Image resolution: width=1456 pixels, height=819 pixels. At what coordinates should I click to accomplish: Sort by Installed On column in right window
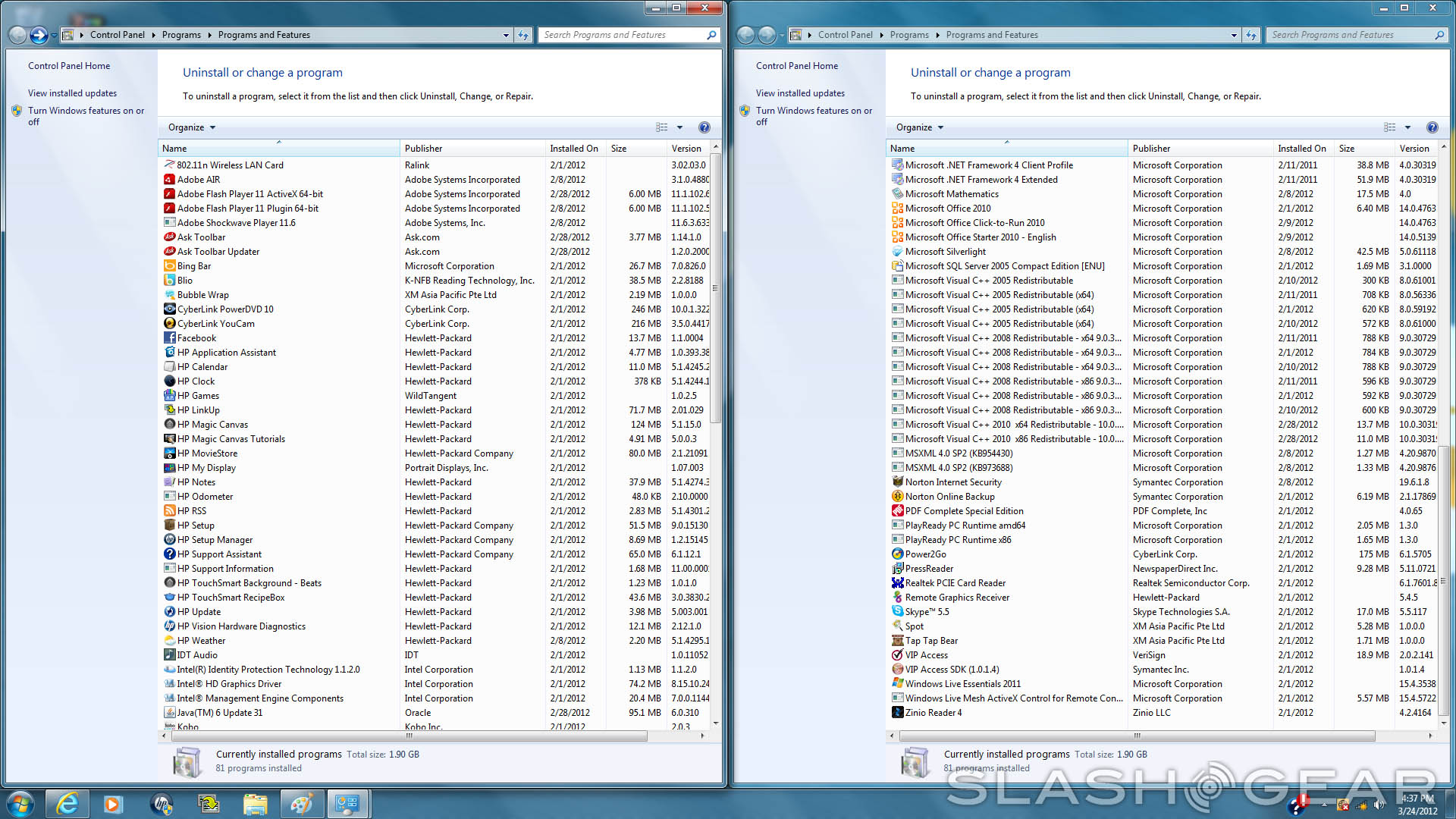(x=1301, y=149)
